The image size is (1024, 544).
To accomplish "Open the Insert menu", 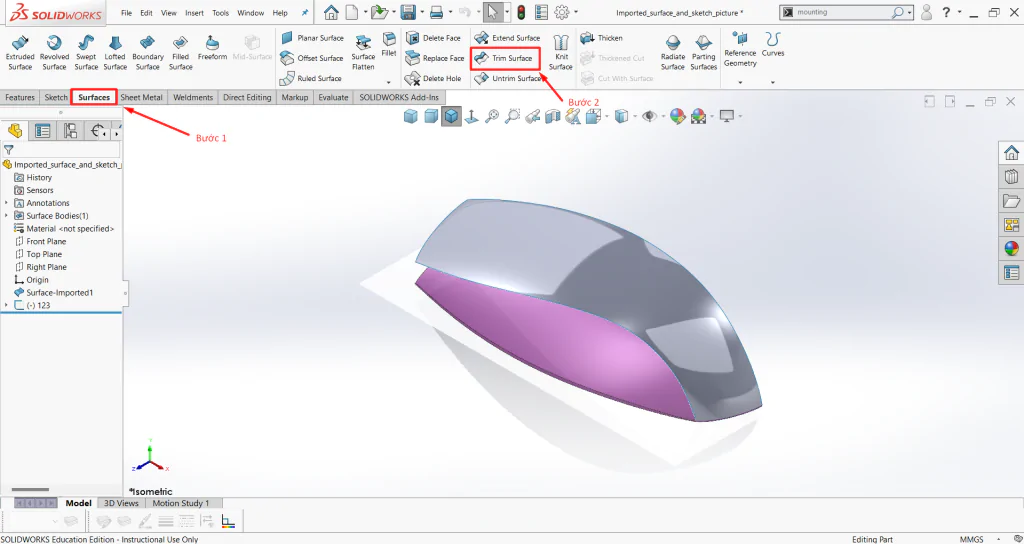I will click(194, 12).
